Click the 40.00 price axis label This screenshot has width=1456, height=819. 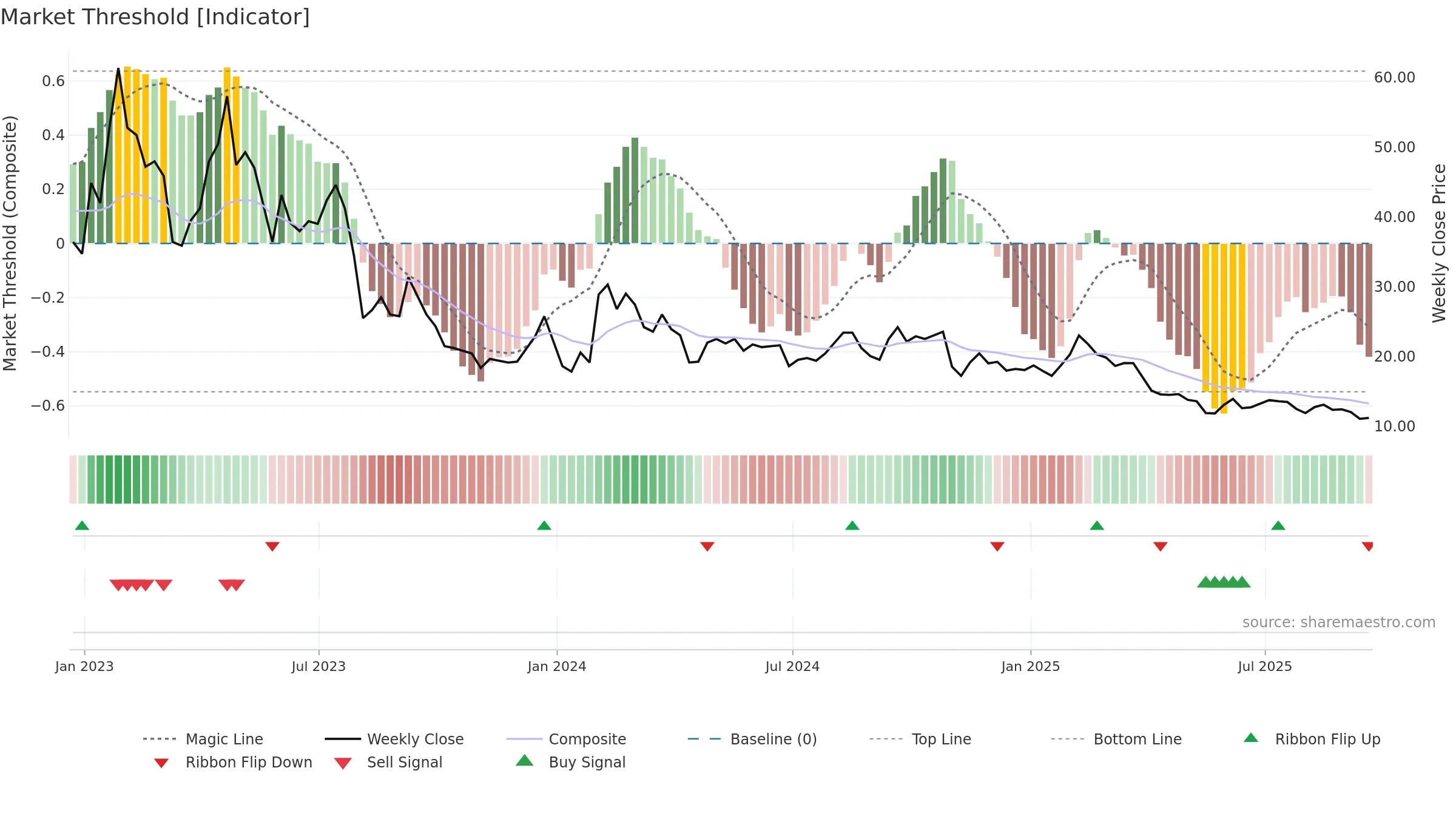(x=1395, y=217)
